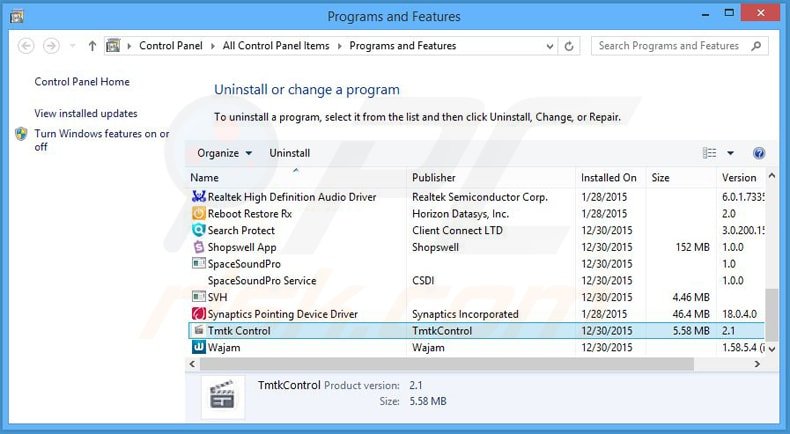Screen dimensions: 790x434
Task: Click the Forward navigation arrow
Action: click(x=51, y=46)
